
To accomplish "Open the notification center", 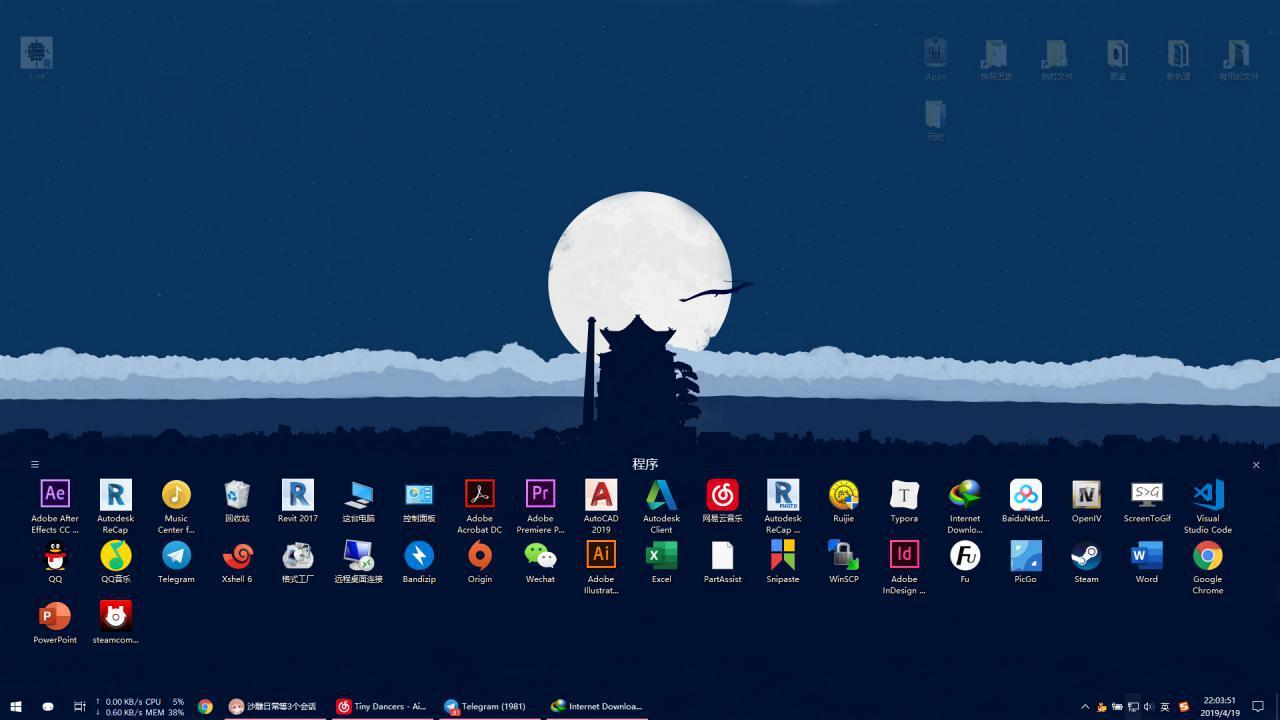I will pyautogui.click(x=1259, y=706).
